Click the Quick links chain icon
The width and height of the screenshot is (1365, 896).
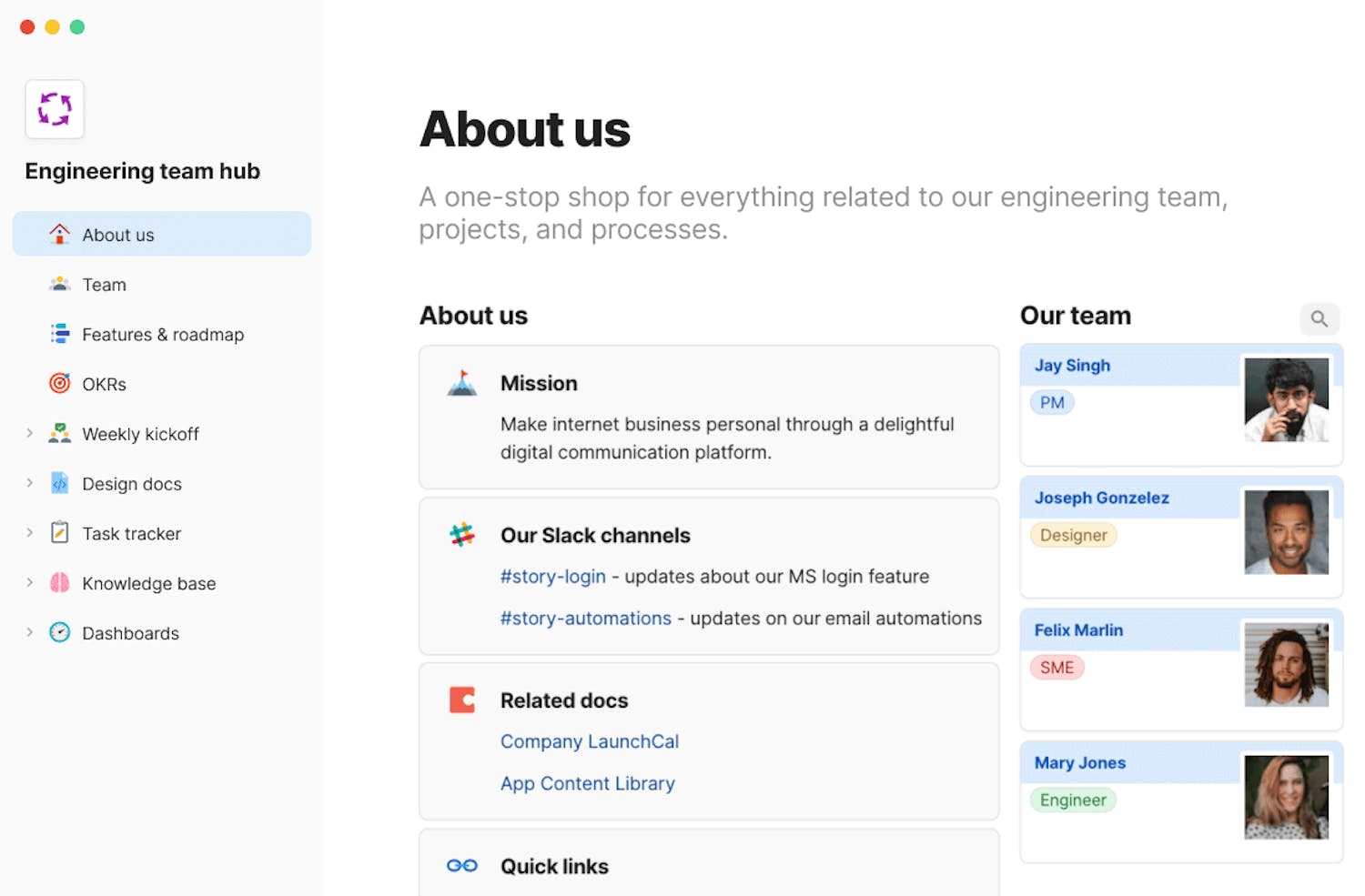[462, 866]
